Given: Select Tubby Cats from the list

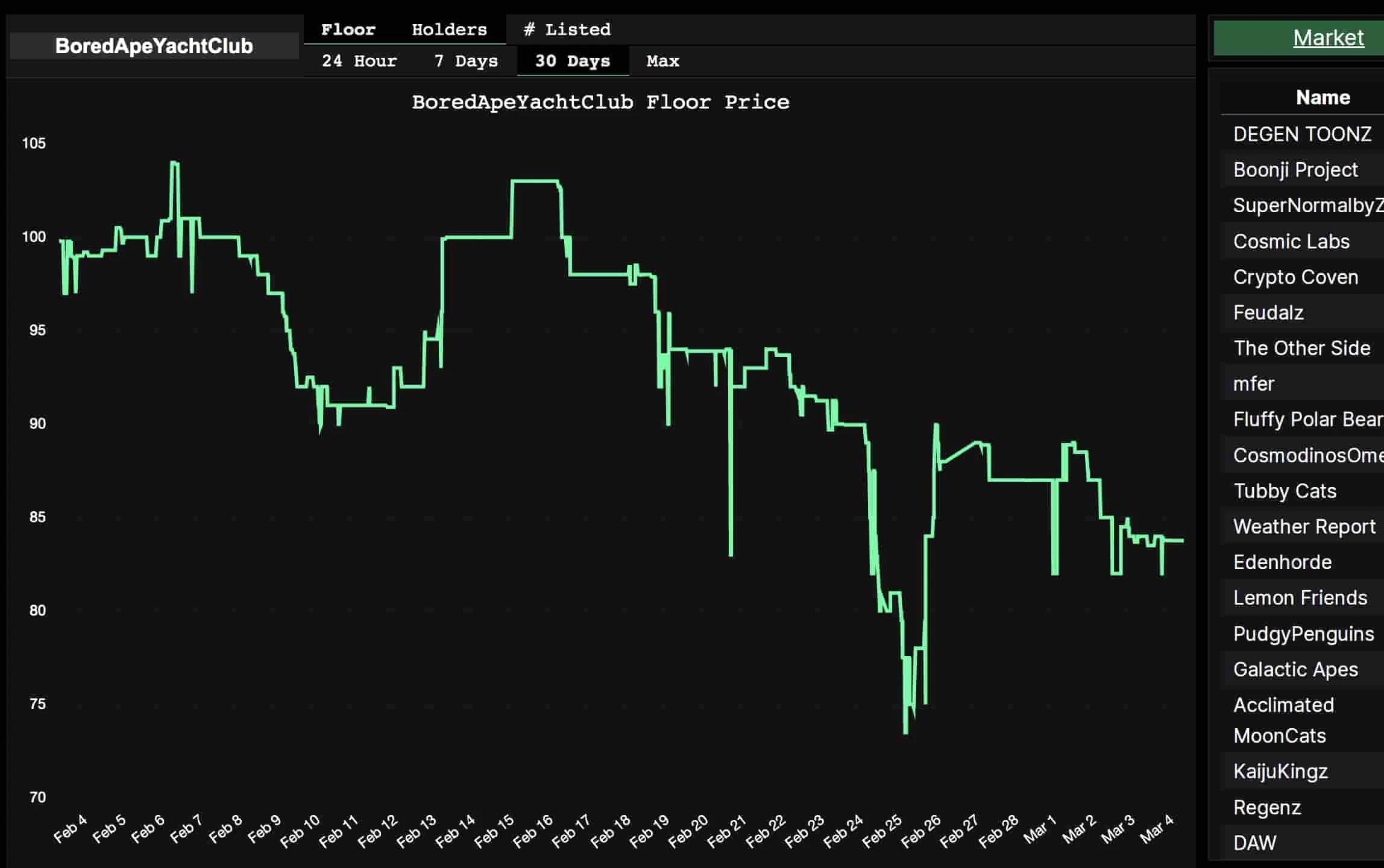Looking at the screenshot, I should click(1285, 491).
